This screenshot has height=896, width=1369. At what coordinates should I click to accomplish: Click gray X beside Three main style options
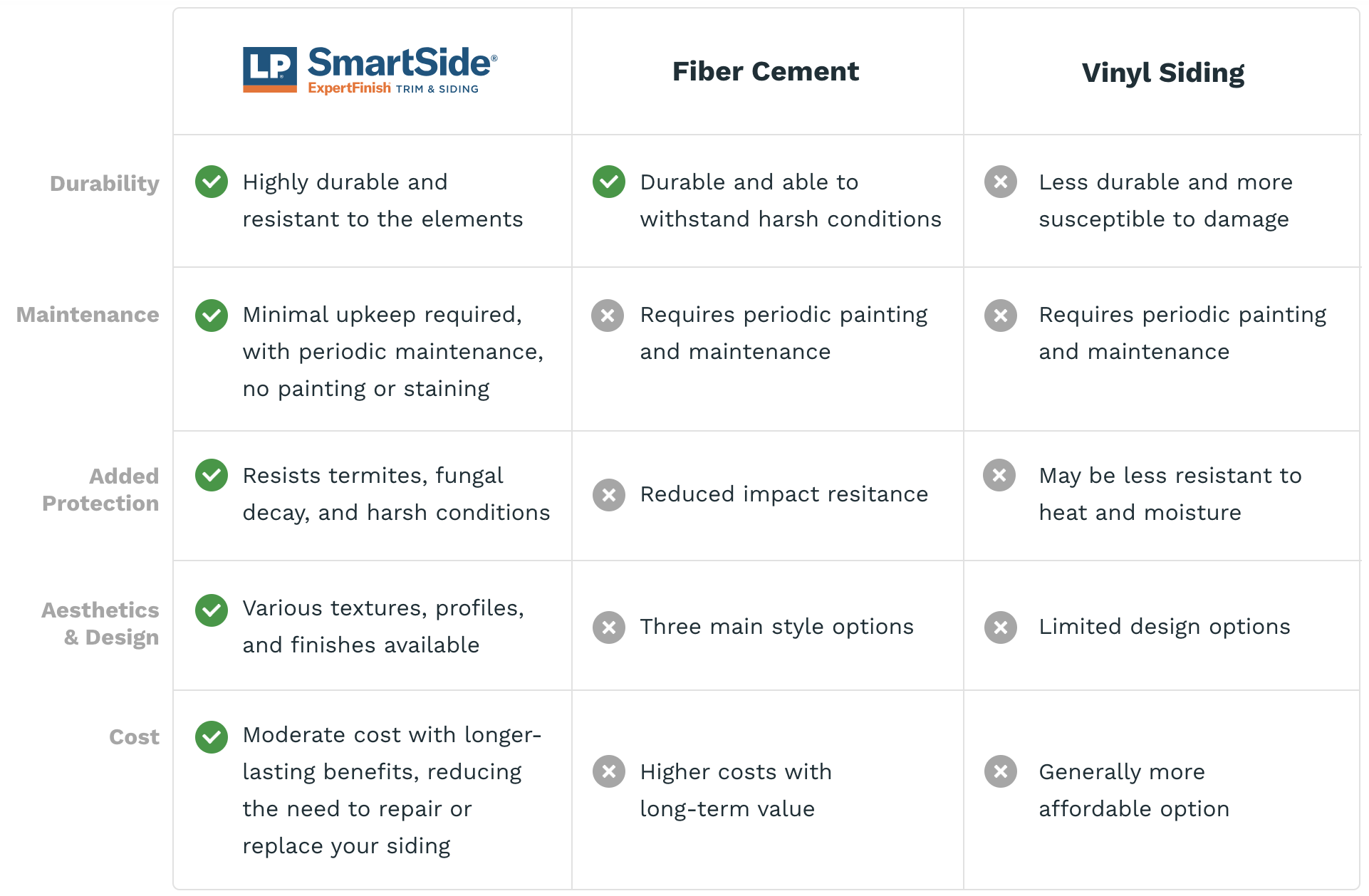pos(609,627)
